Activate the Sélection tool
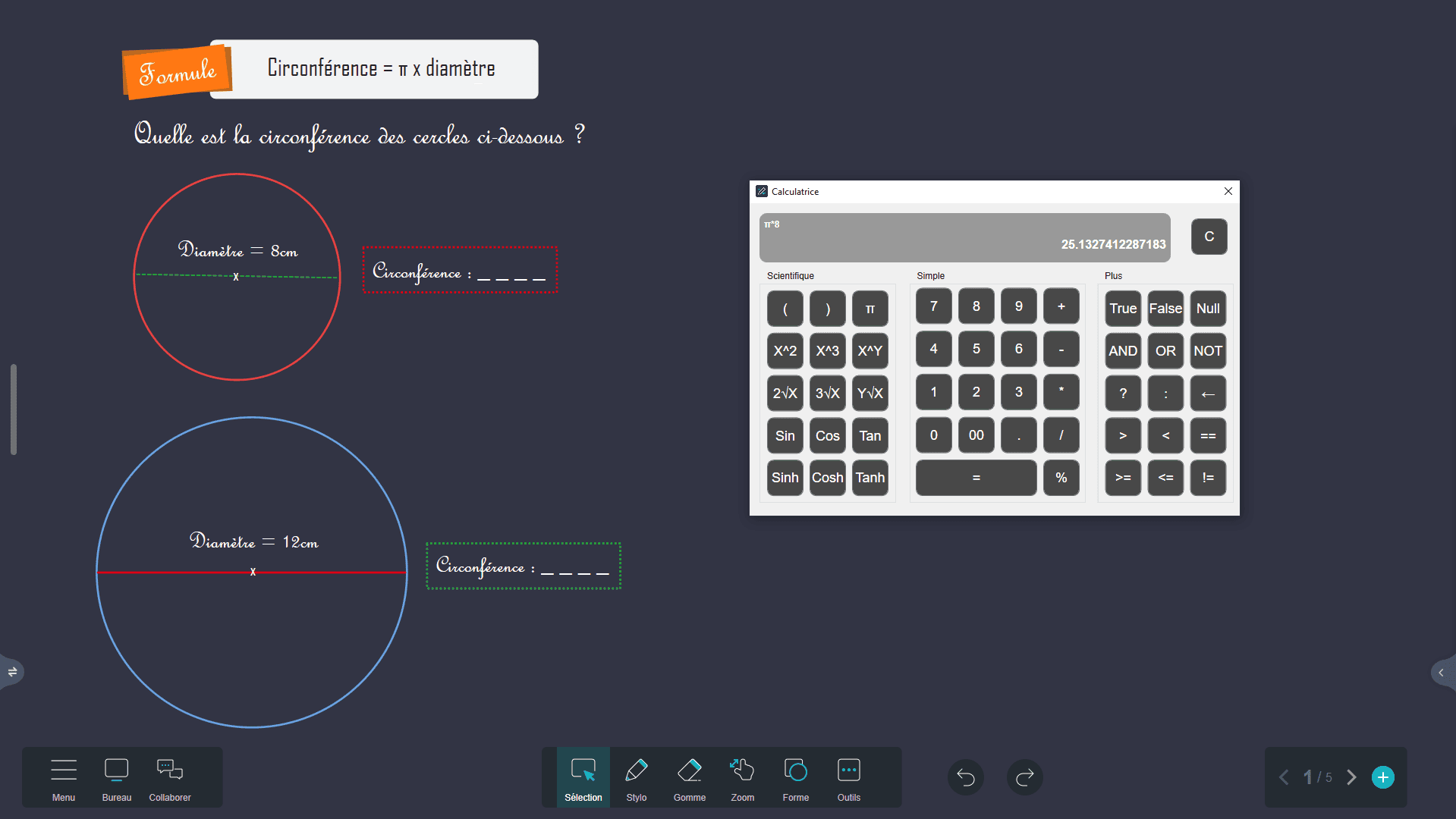 (583, 777)
